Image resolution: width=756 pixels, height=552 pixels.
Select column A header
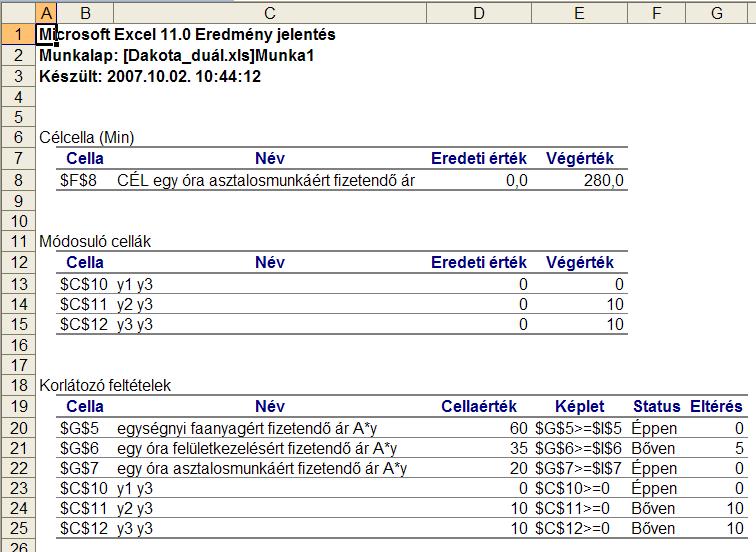(46, 13)
